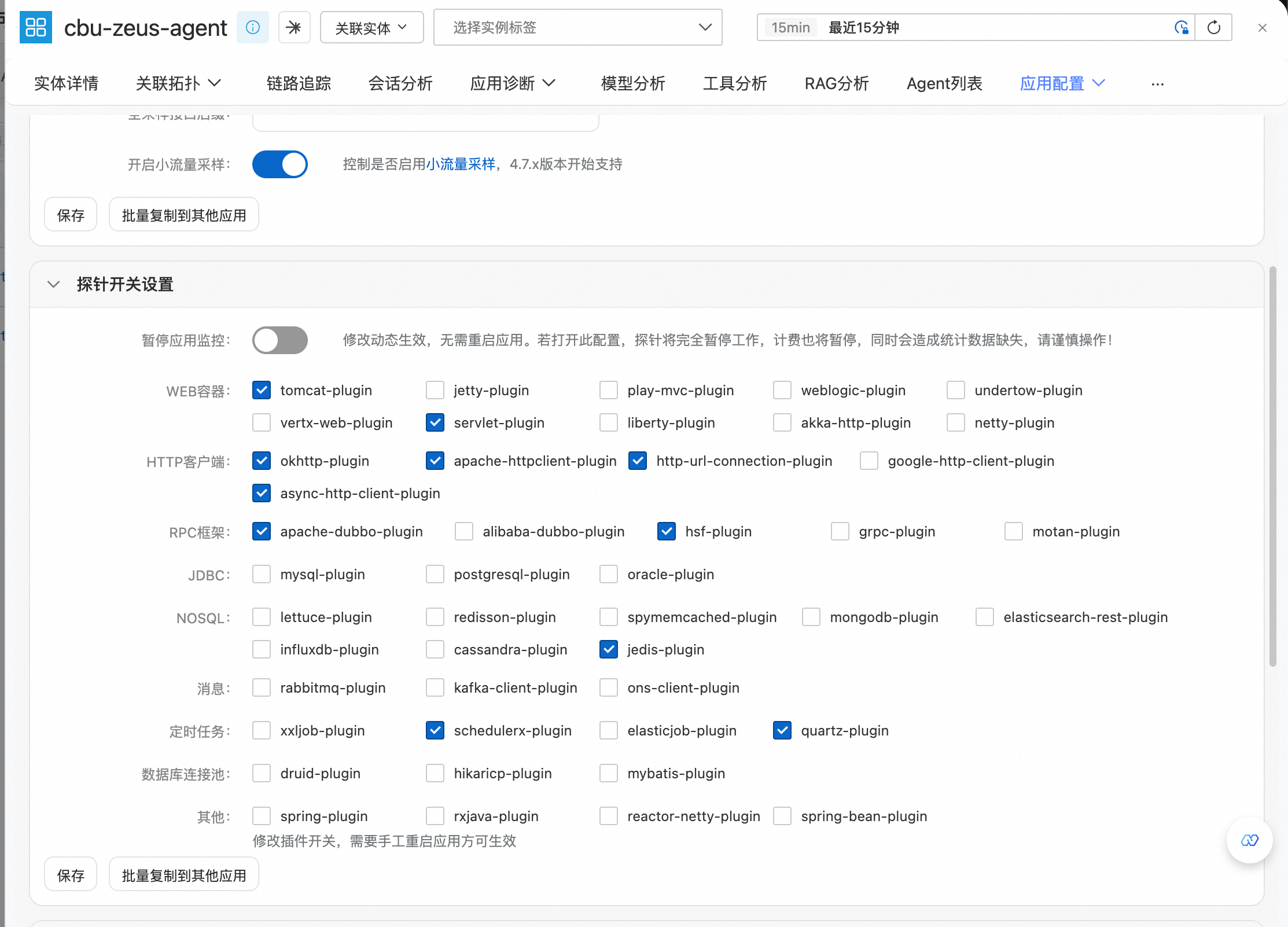Check the spring-bean-plugin checkbox

tap(782, 816)
